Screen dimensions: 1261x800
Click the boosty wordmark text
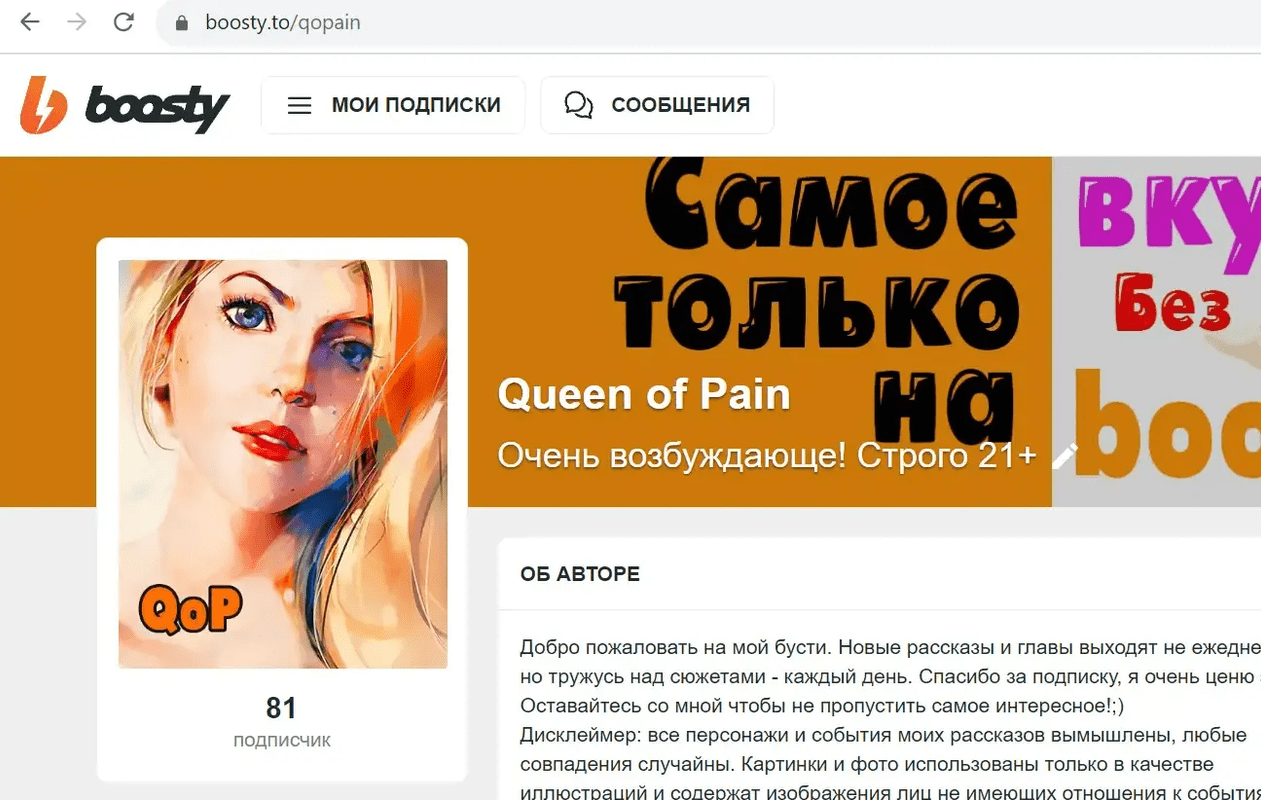[158, 106]
